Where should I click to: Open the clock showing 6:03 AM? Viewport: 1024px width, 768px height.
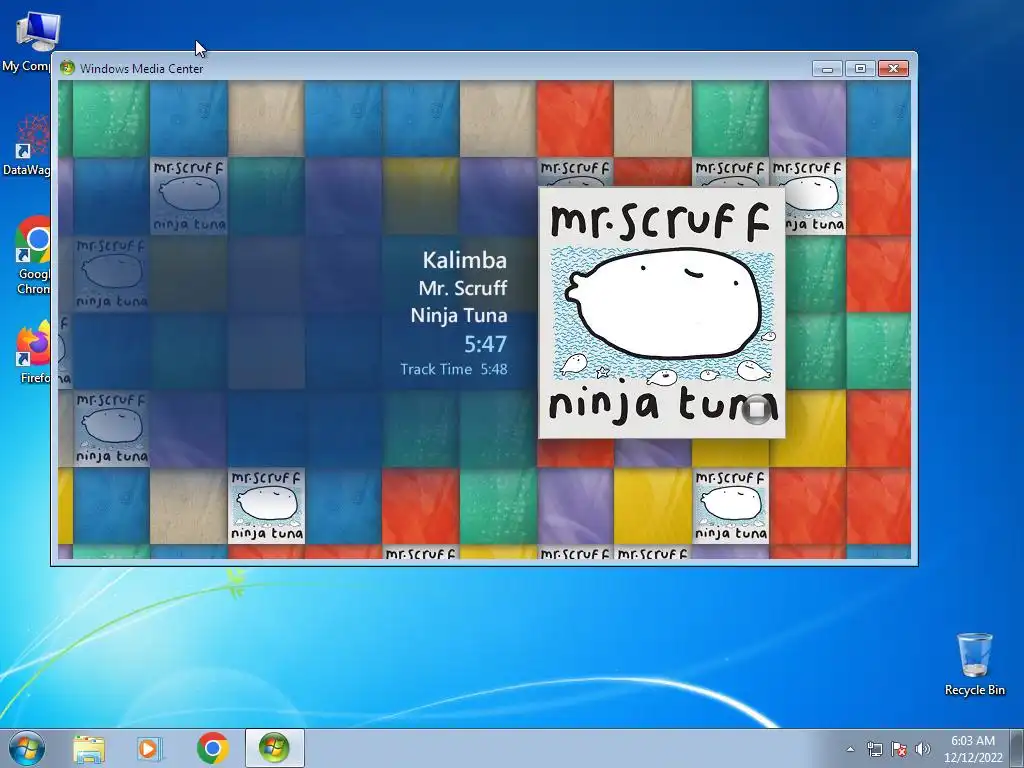973,749
